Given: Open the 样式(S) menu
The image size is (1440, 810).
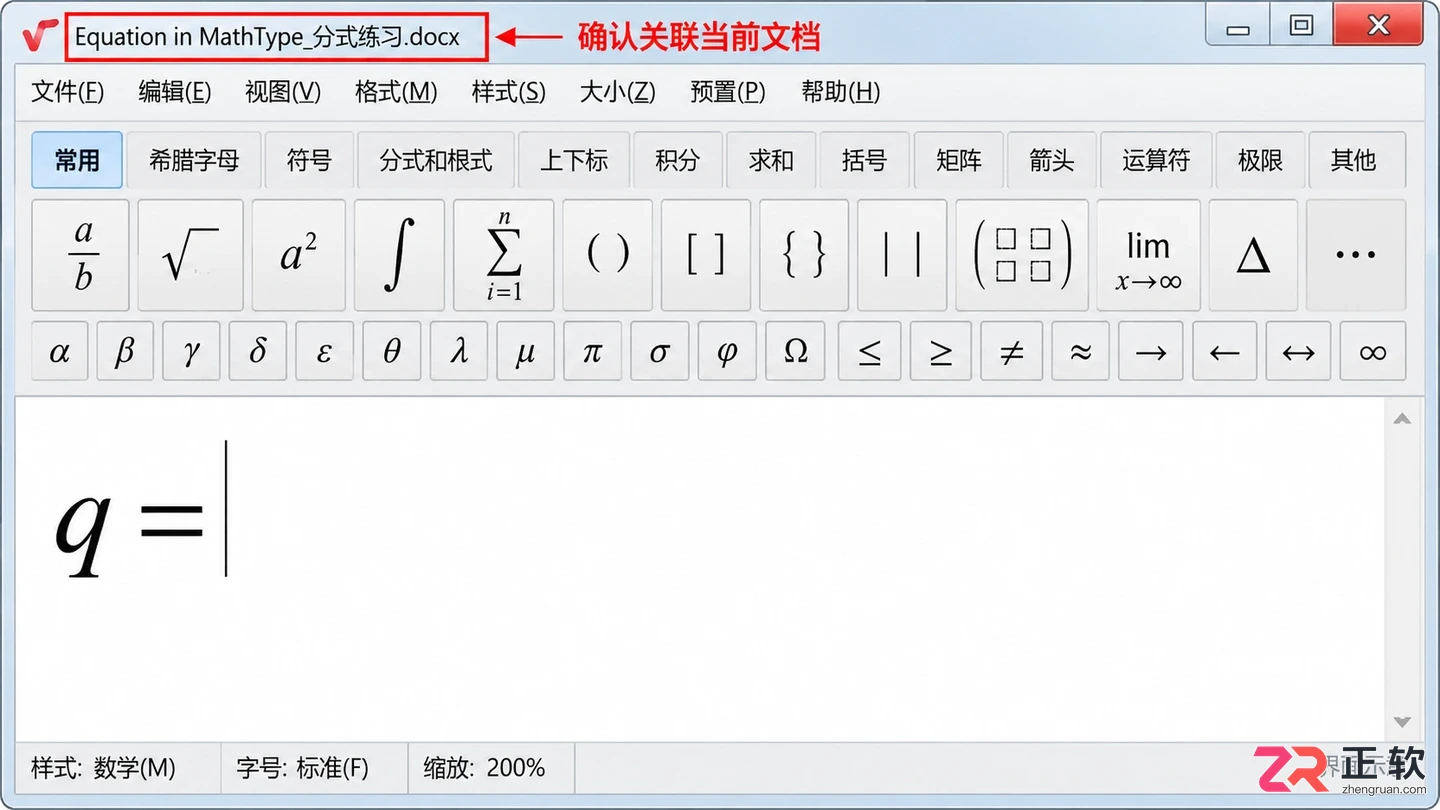Looking at the screenshot, I should click(508, 92).
